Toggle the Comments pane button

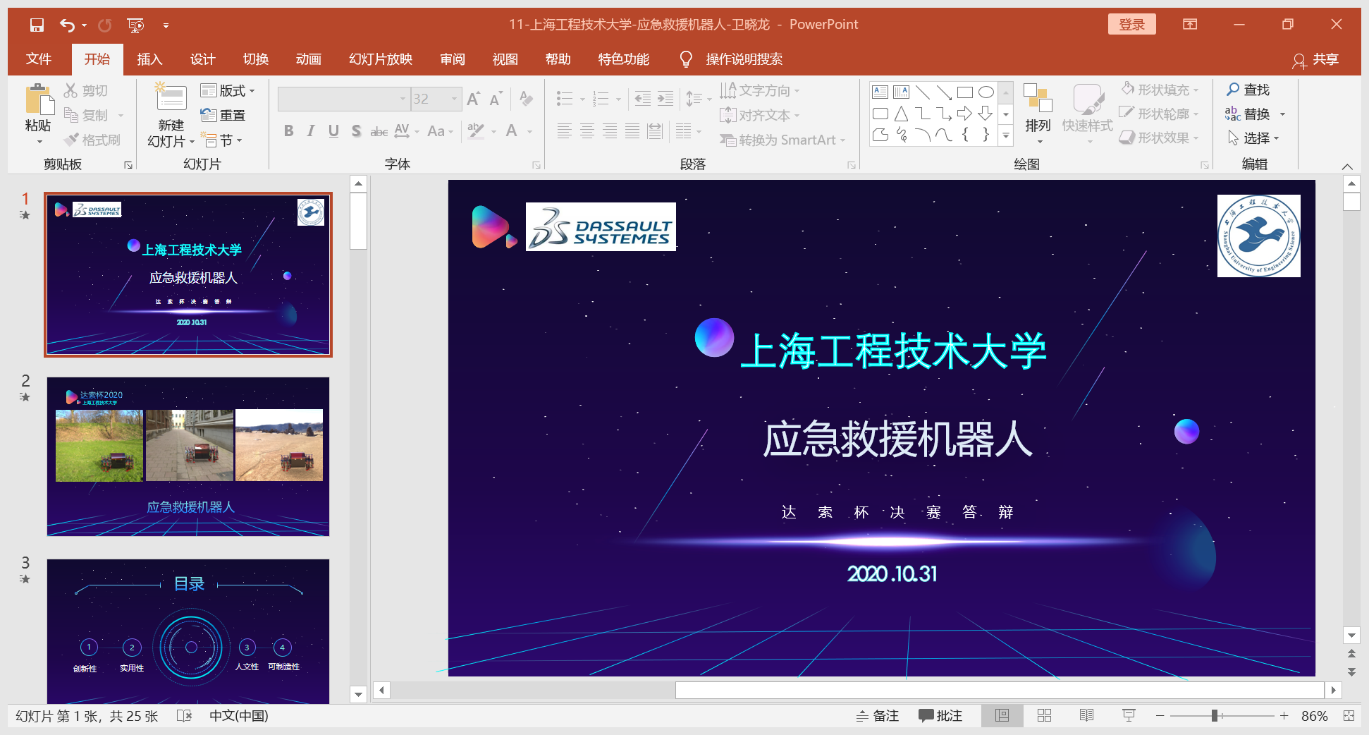tap(940, 716)
